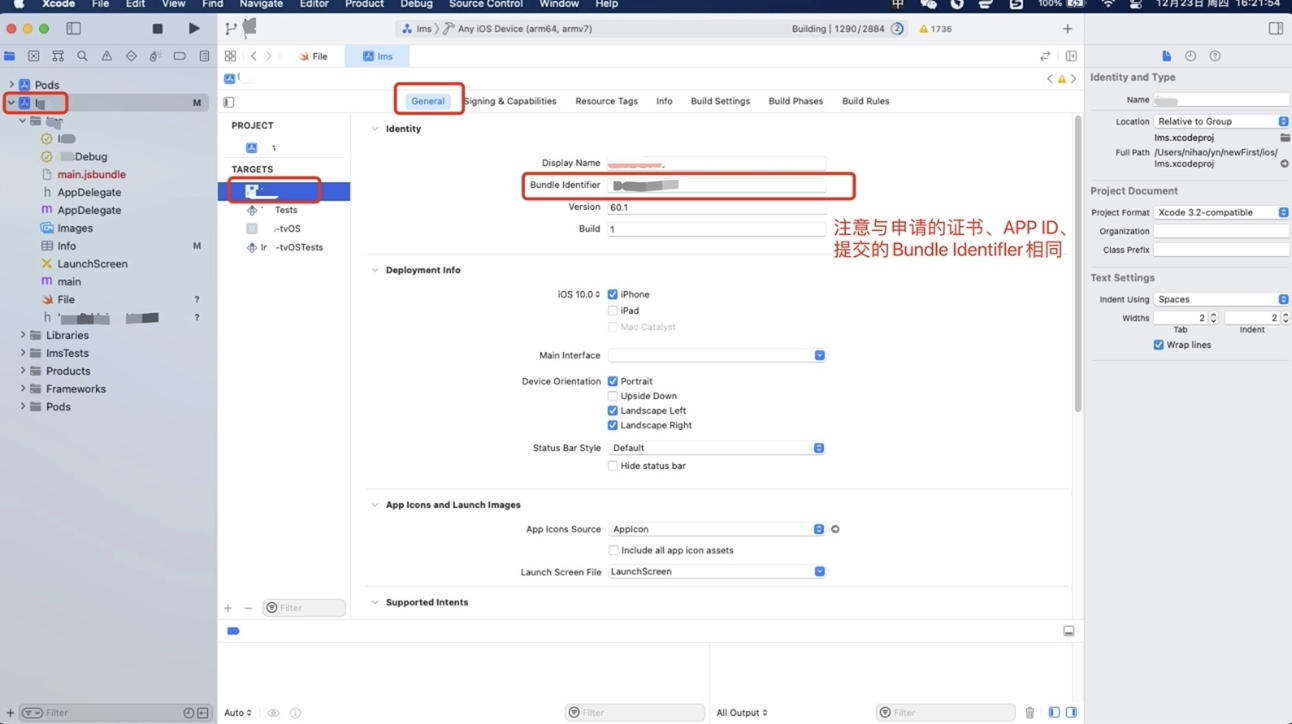
Task: Enable the iPad device checkbox
Action: point(613,311)
